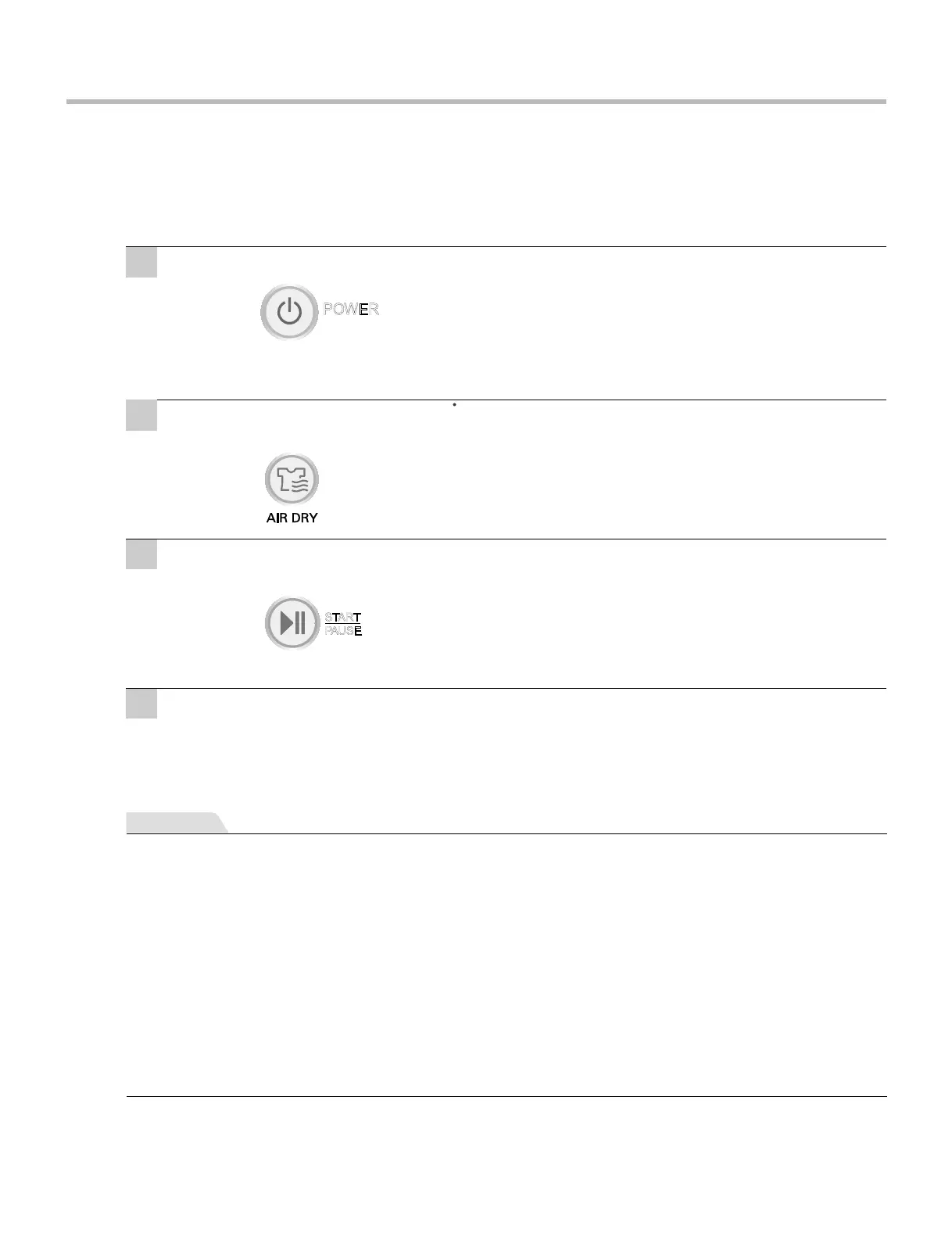This screenshot has width=952, height=1240.
Task: Select the gray step box beside Start/Pause
Action: pyautogui.click(x=141, y=554)
